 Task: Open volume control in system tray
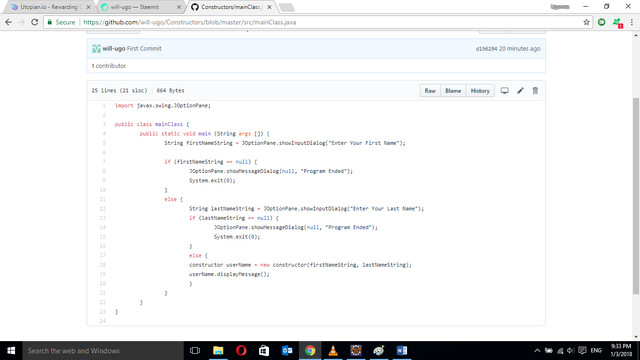(571, 351)
